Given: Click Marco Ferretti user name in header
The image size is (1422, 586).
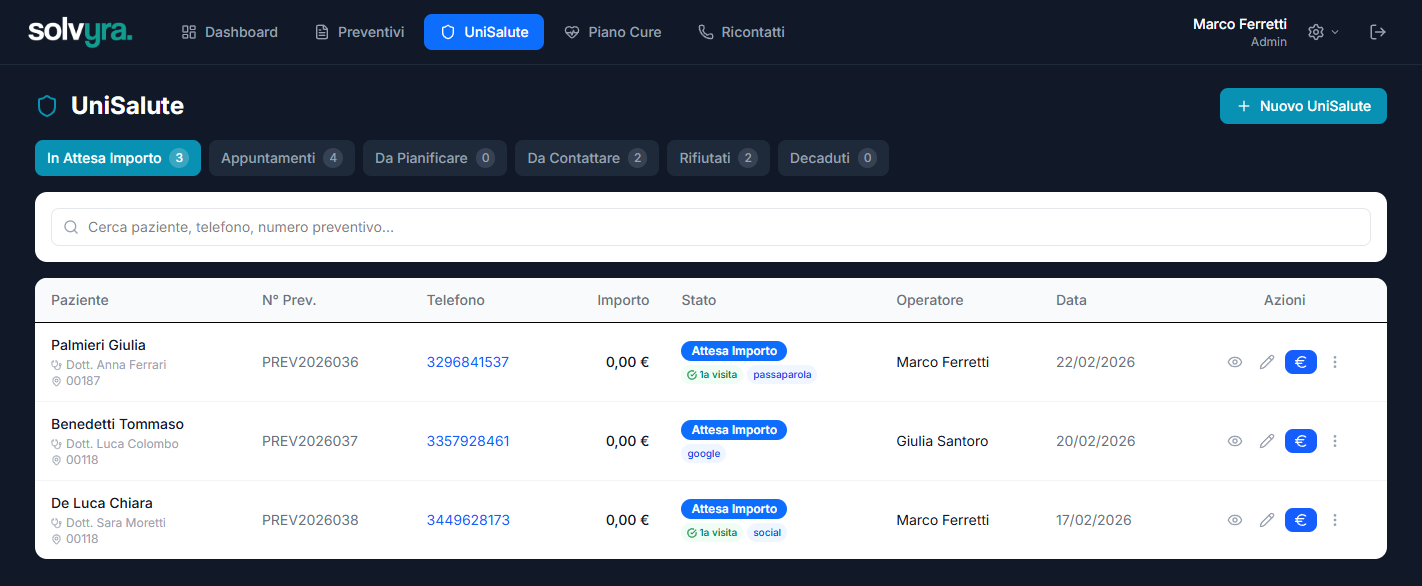Looking at the screenshot, I should [1240, 24].
